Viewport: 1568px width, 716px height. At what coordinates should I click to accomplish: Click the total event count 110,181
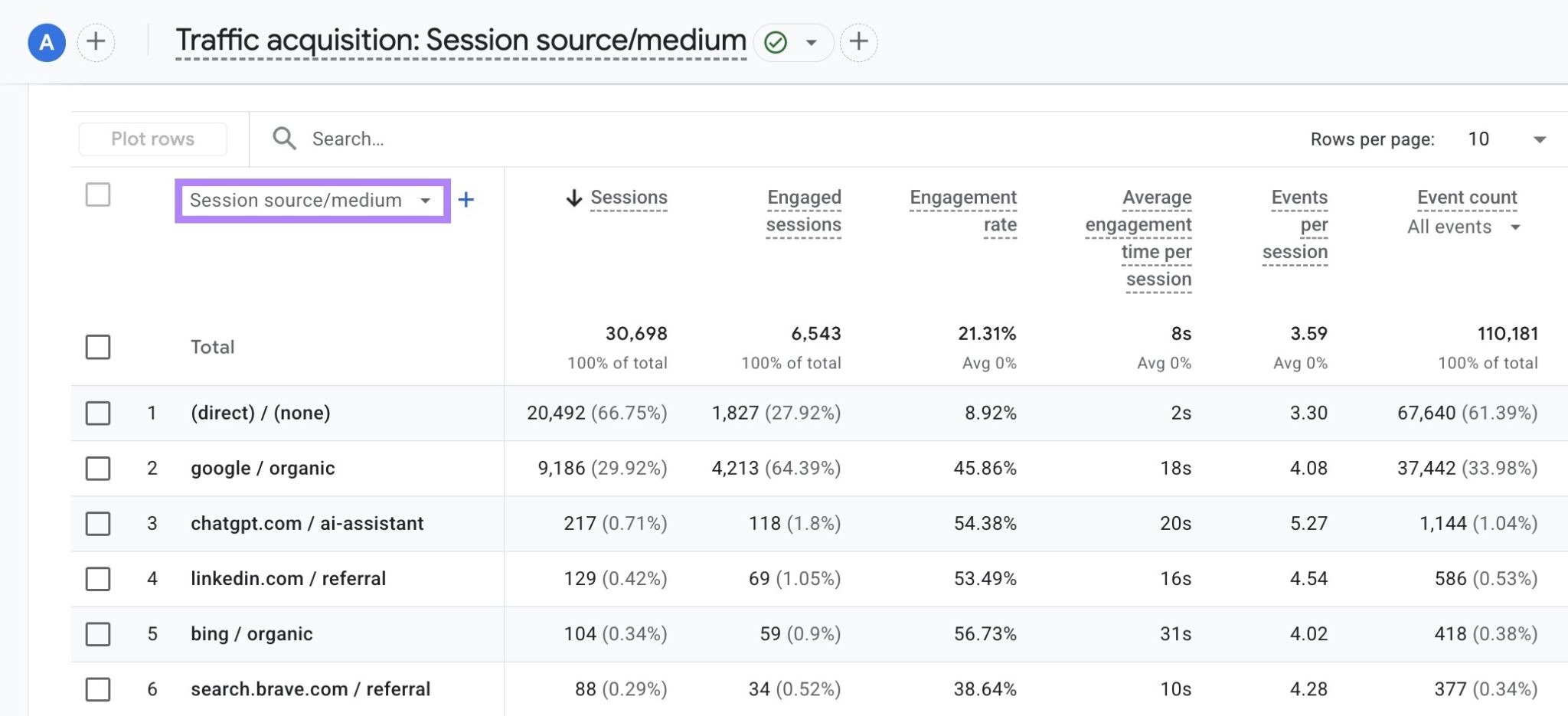1508,334
